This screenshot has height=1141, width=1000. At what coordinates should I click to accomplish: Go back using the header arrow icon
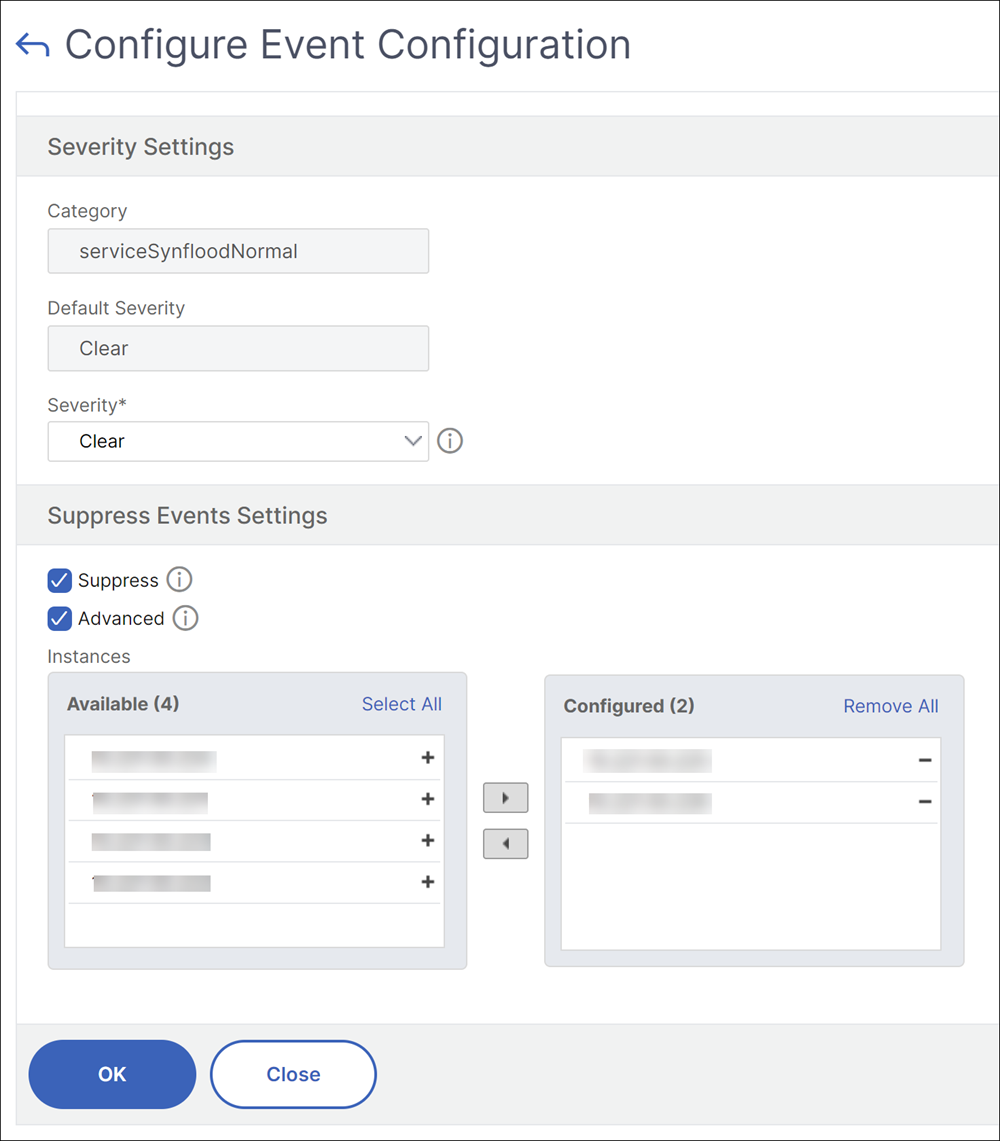(x=33, y=45)
